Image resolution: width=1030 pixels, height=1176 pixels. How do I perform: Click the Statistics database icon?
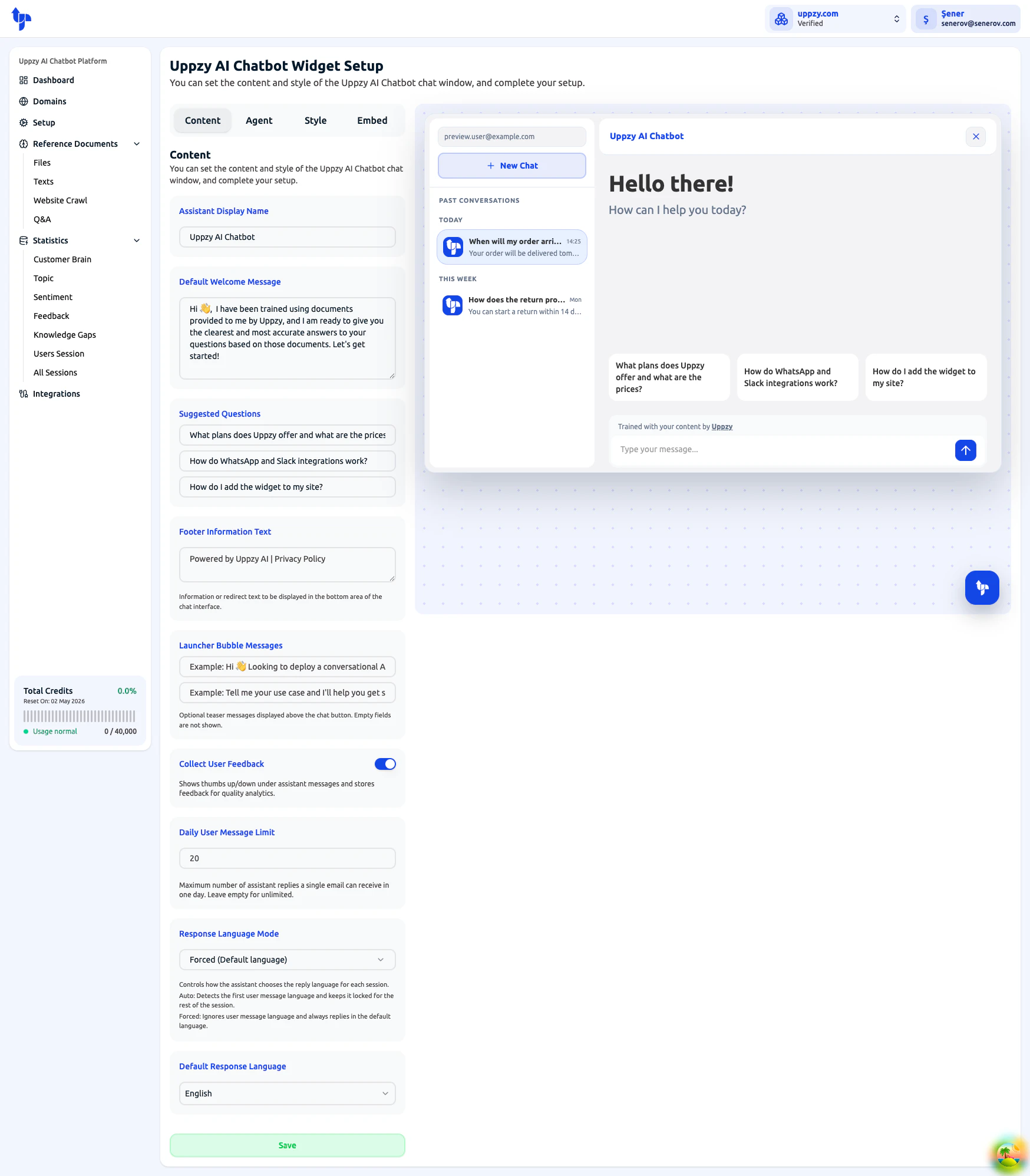coord(24,241)
